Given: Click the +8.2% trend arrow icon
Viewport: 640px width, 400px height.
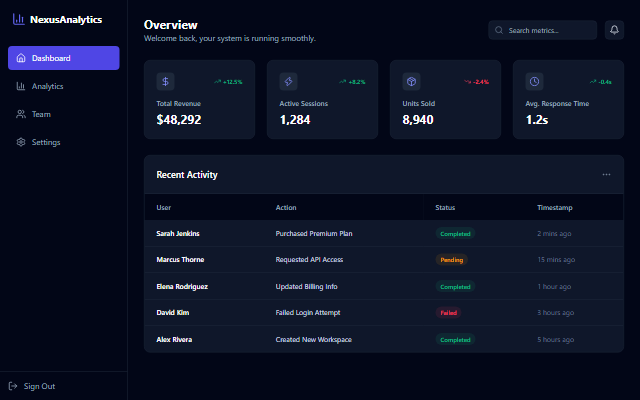Looking at the screenshot, I should tap(342, 82).
